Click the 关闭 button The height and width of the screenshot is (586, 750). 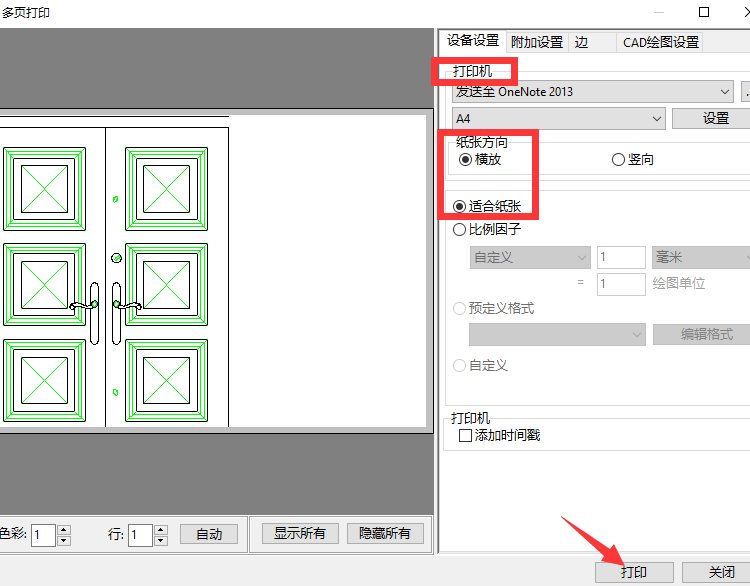[718, 572]
